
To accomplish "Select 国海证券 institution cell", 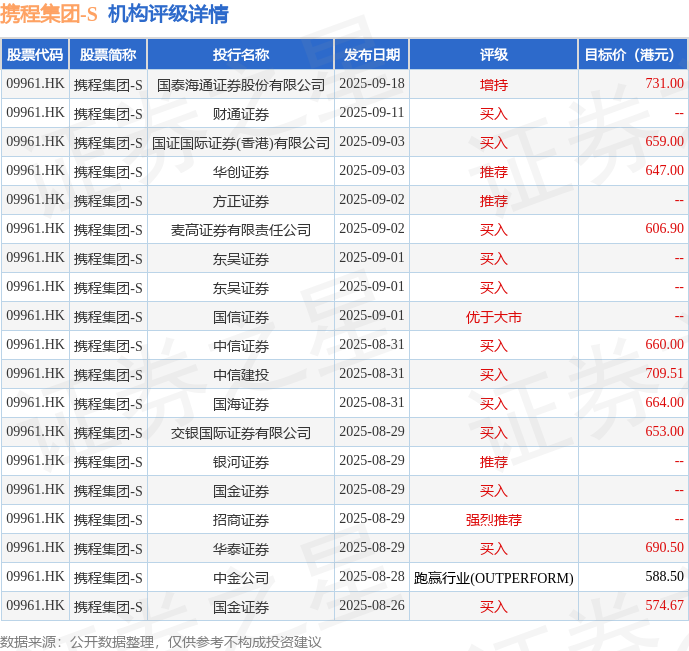I will (241, 404).
